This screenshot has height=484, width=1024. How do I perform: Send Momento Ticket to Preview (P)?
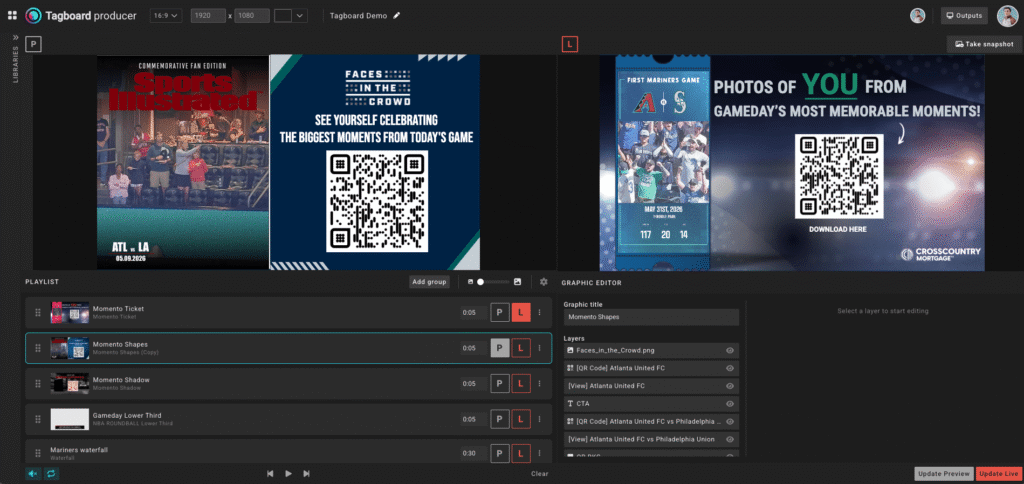click(500, 312)
